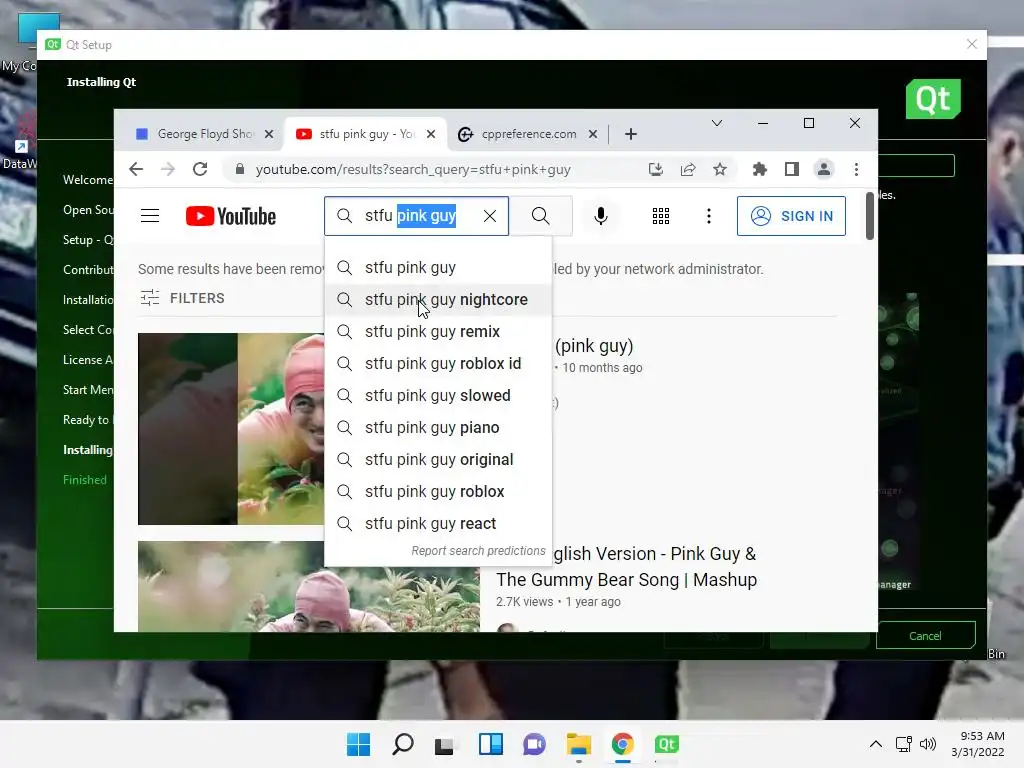
Task: Close the cppreference.com tab
Action: 593,135
